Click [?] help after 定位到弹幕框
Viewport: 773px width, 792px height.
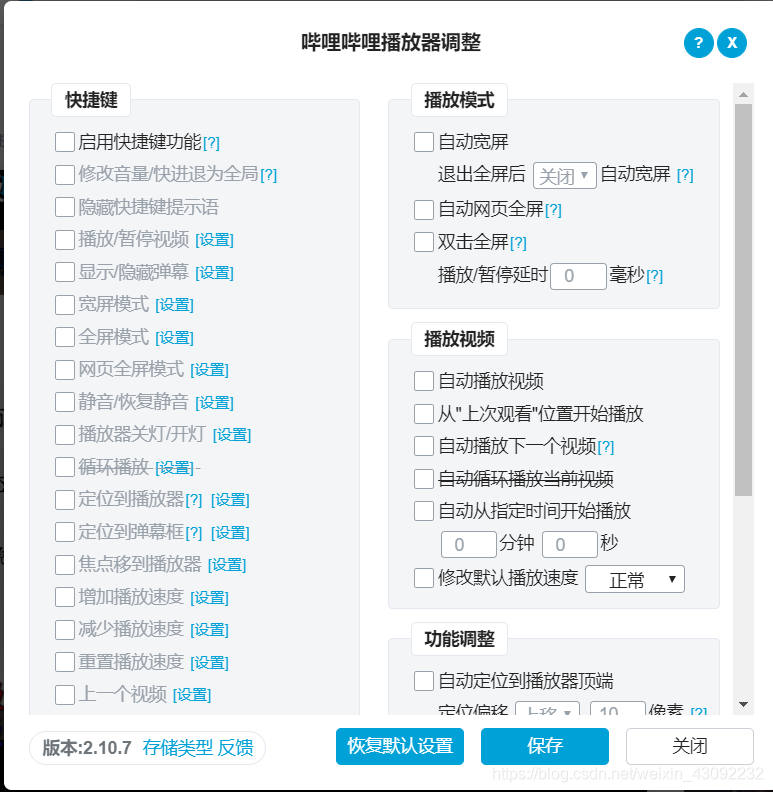194,533
